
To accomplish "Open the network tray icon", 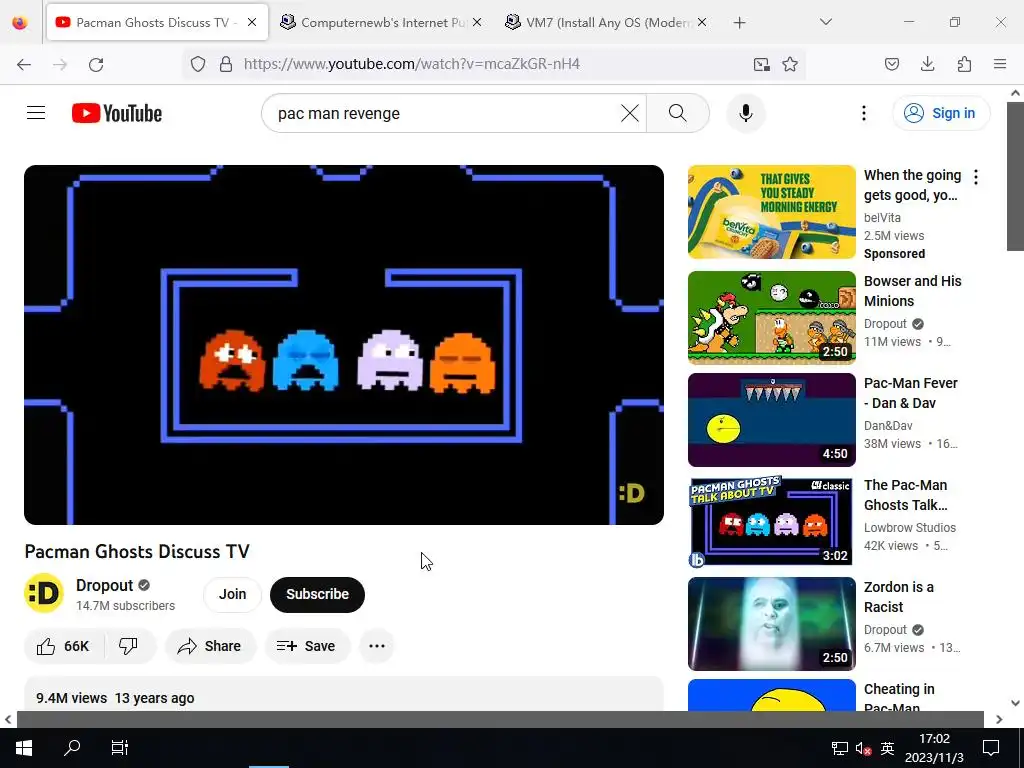I will (839, 748).
